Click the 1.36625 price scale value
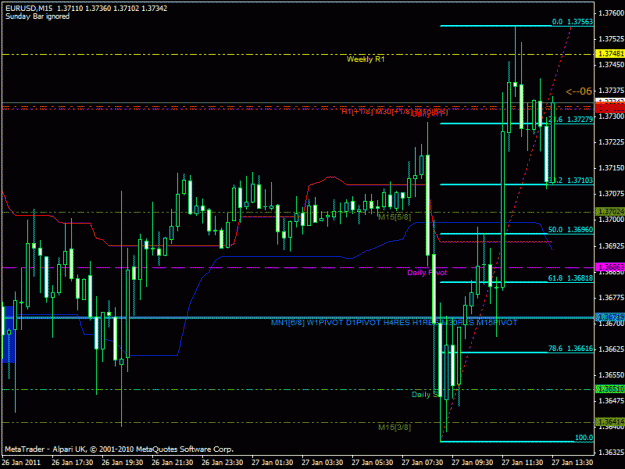625x469 pixels. tap(611, 349)
